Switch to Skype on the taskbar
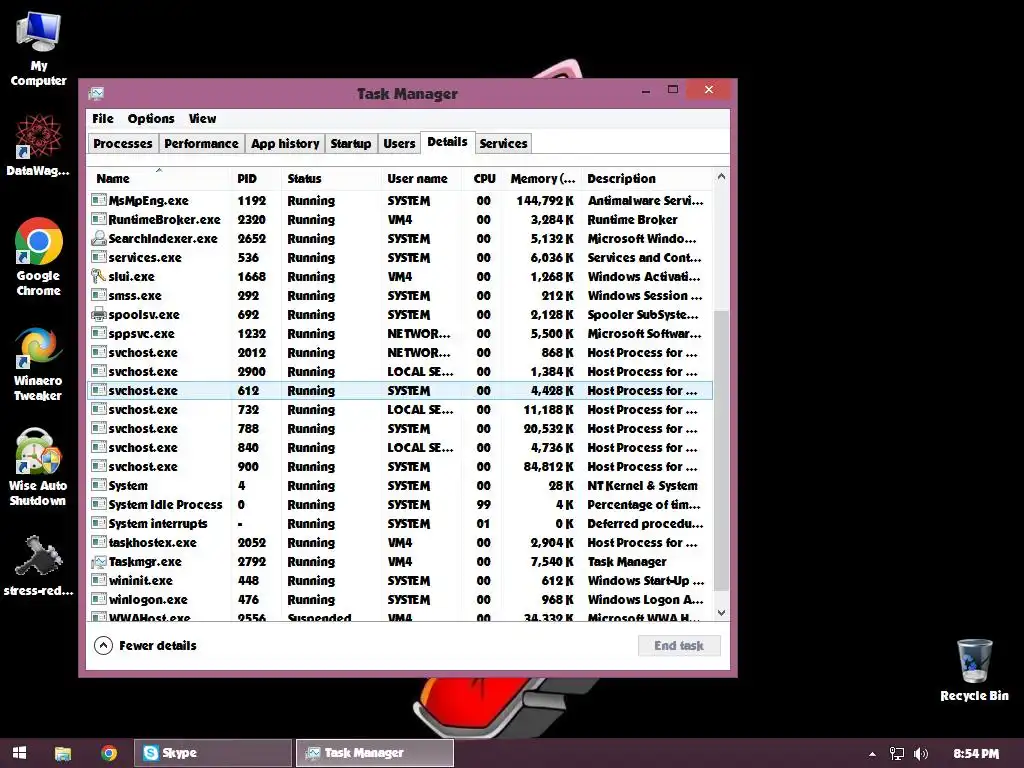1024x768 pixels. pyautogui.click(x=213, y=753)
